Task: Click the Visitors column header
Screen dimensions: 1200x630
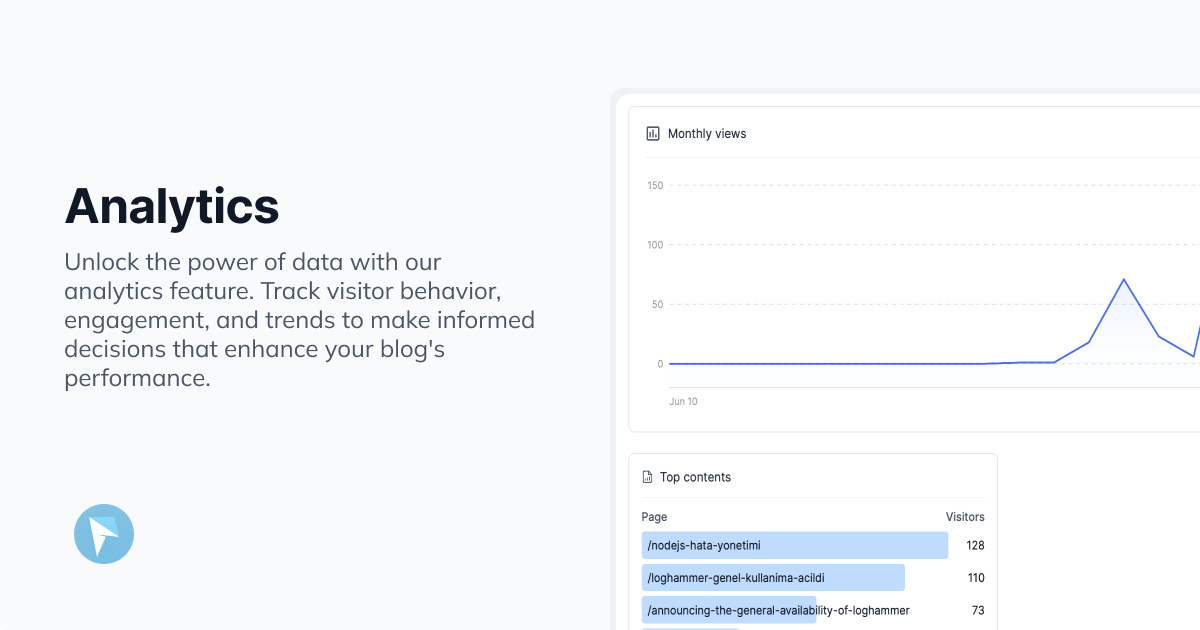Action: click(965, 517)
